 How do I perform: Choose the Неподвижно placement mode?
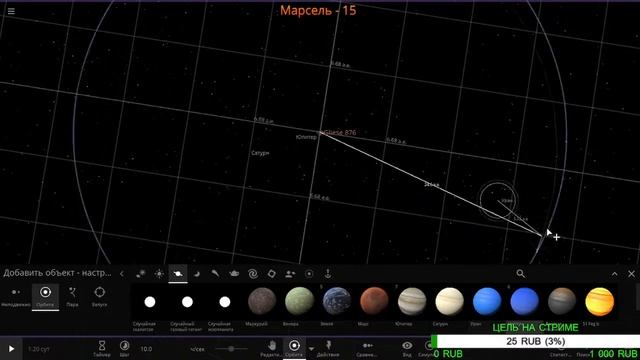click(16, 296)
